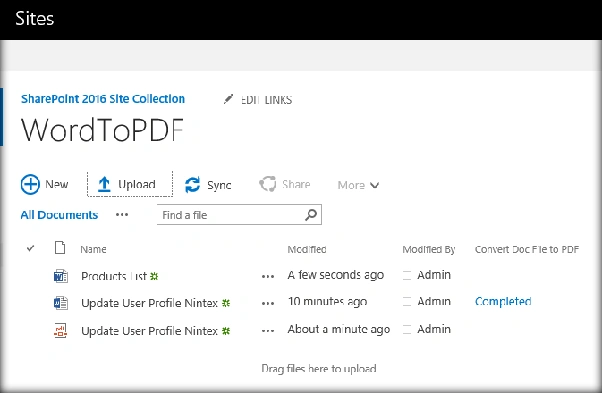Viewport: 602px width, 394px height.
Task: Click the search magnifier in Find a file
Action: click(311, 215)
